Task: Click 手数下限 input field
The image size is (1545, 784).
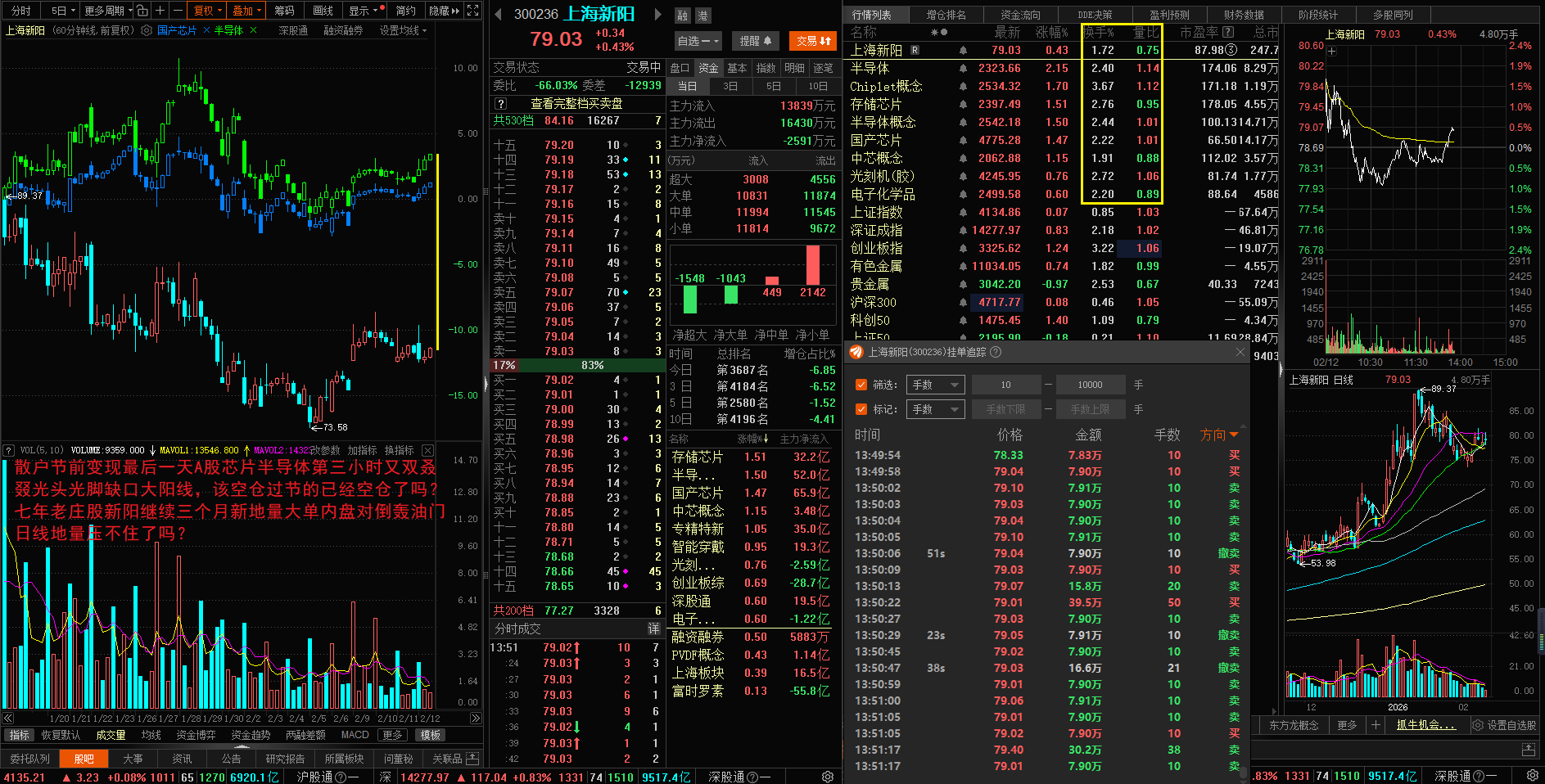Action: (x=1005, y=409)
